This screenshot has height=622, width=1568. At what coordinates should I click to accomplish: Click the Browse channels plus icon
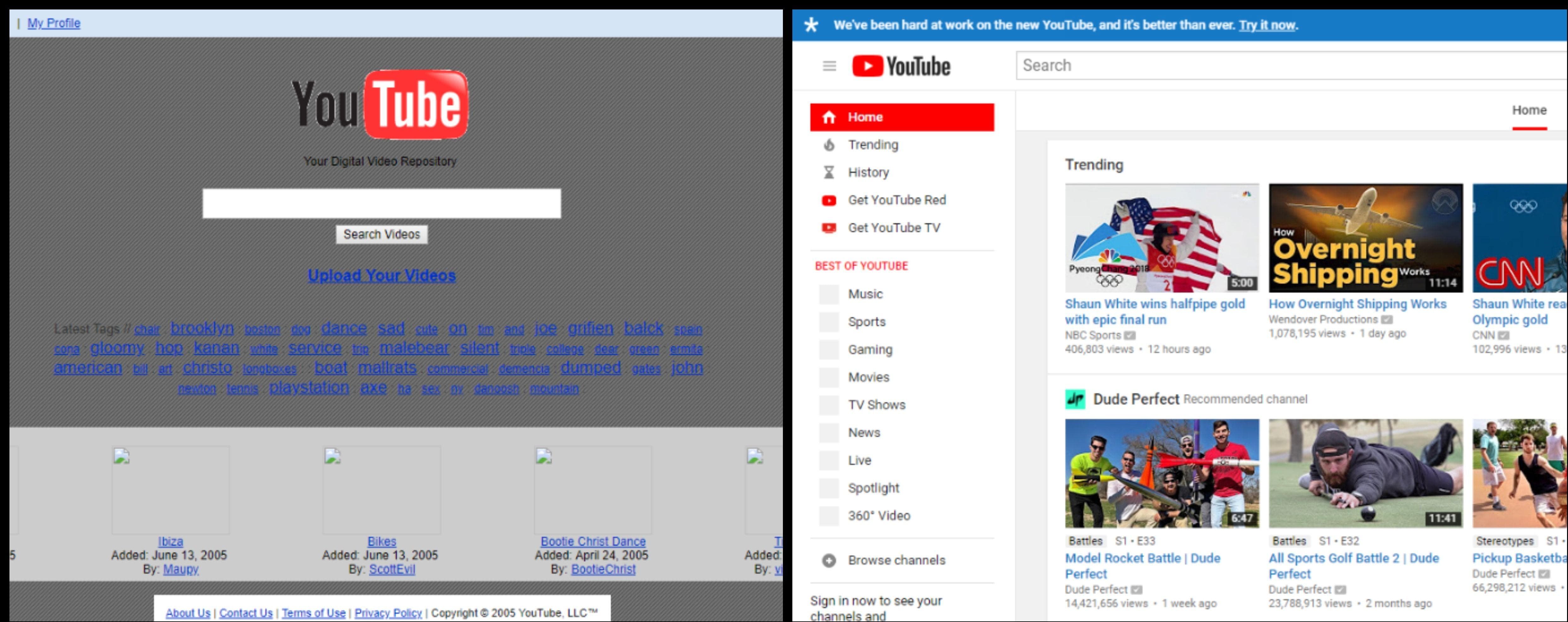coord(829,560)
